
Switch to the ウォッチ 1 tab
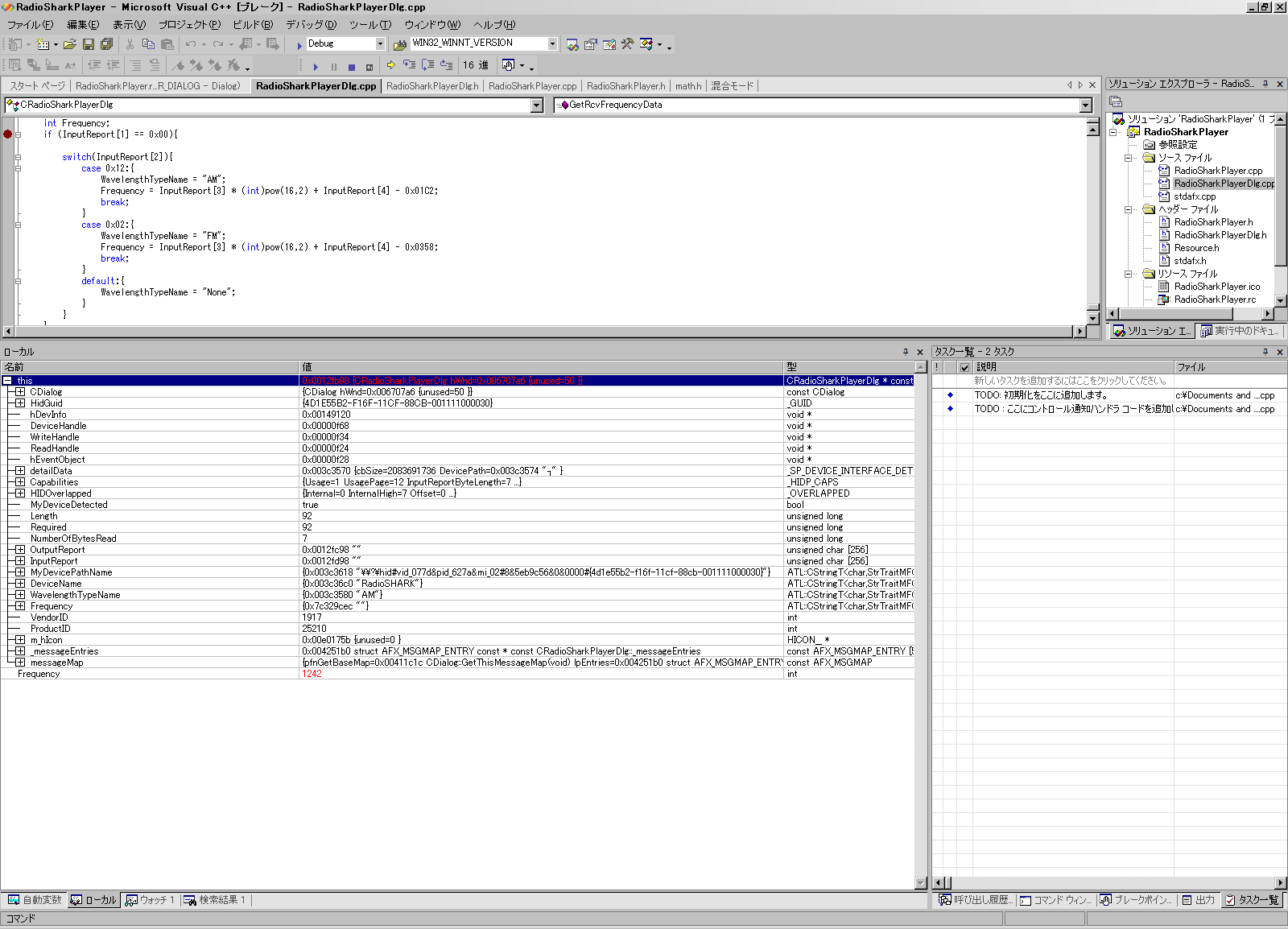(150, 900)
